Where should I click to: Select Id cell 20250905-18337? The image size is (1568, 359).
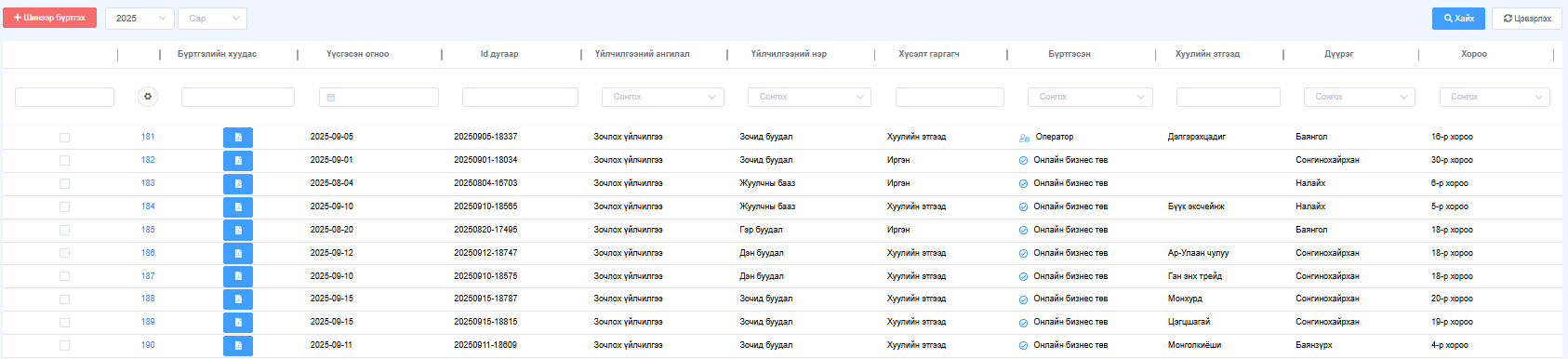pyautogui.click(x=485, y=137)
